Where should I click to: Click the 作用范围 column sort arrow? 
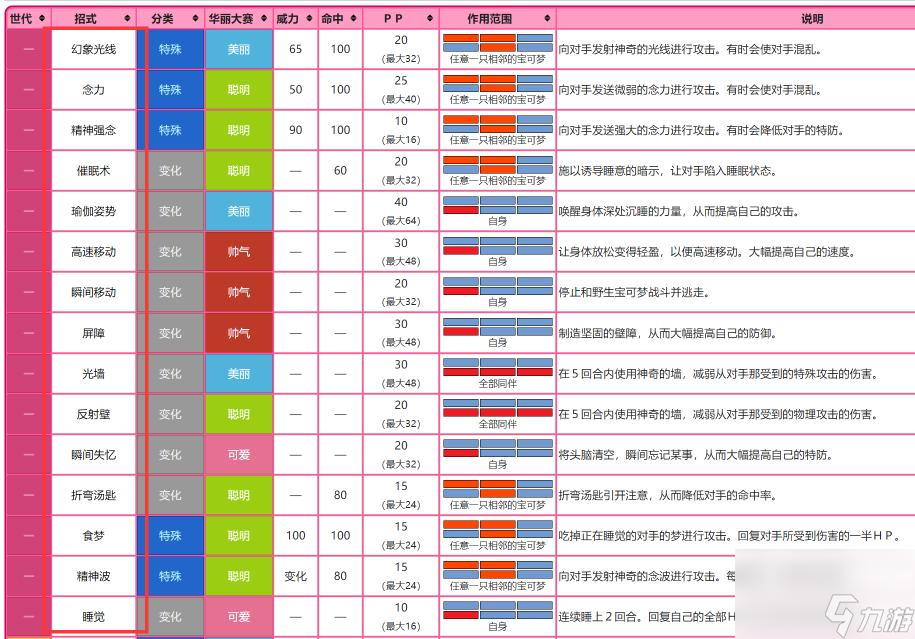pyautogui.click(x=547, y=19)
